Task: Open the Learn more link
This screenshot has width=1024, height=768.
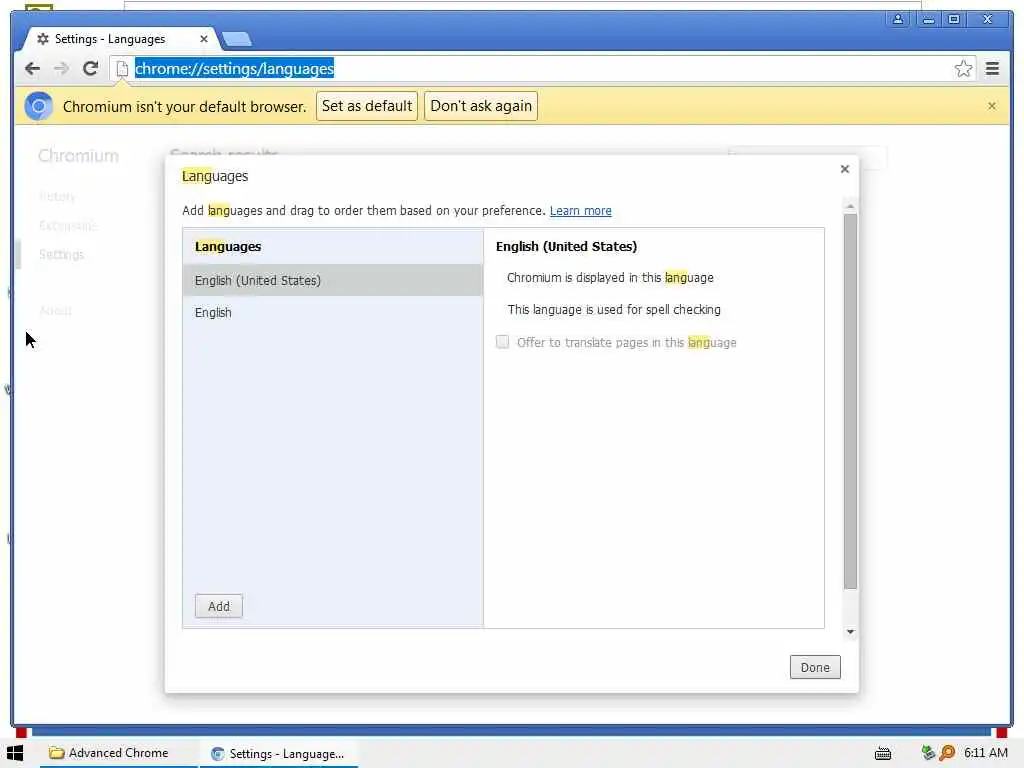Action: 581,211
